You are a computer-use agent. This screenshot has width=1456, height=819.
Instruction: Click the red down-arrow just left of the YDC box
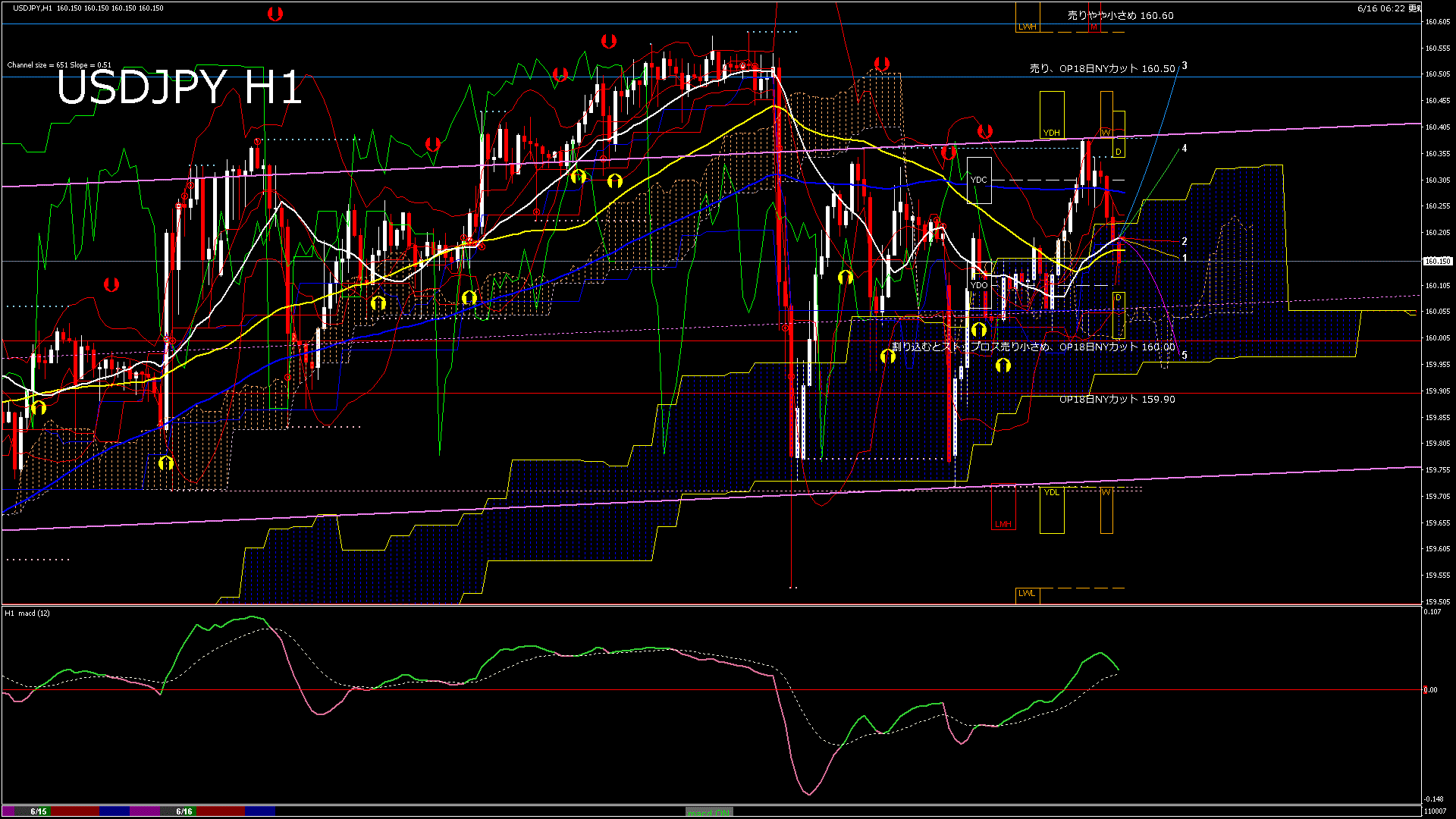[949, 152]
